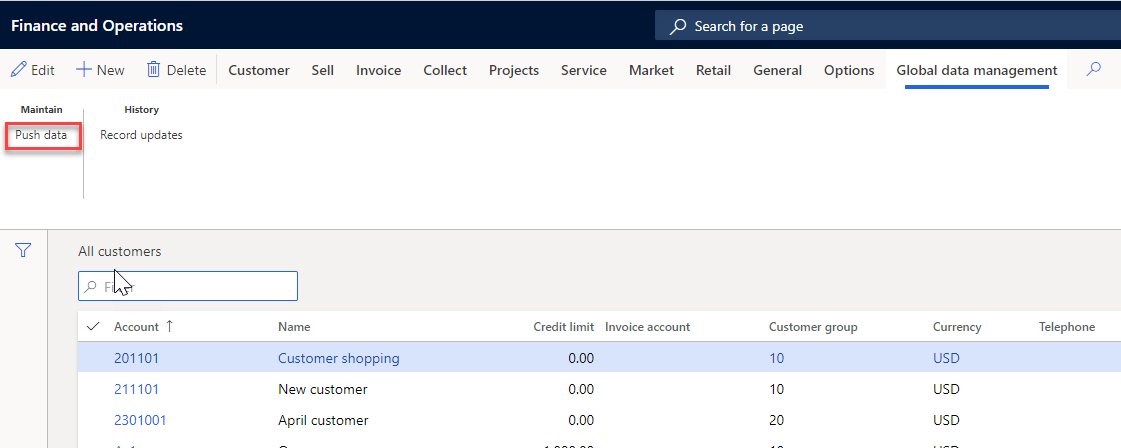This screenshot has width=1121, height=448.
Task: Open customer group 10 link for 201101
Action: (x=776, y=358)
